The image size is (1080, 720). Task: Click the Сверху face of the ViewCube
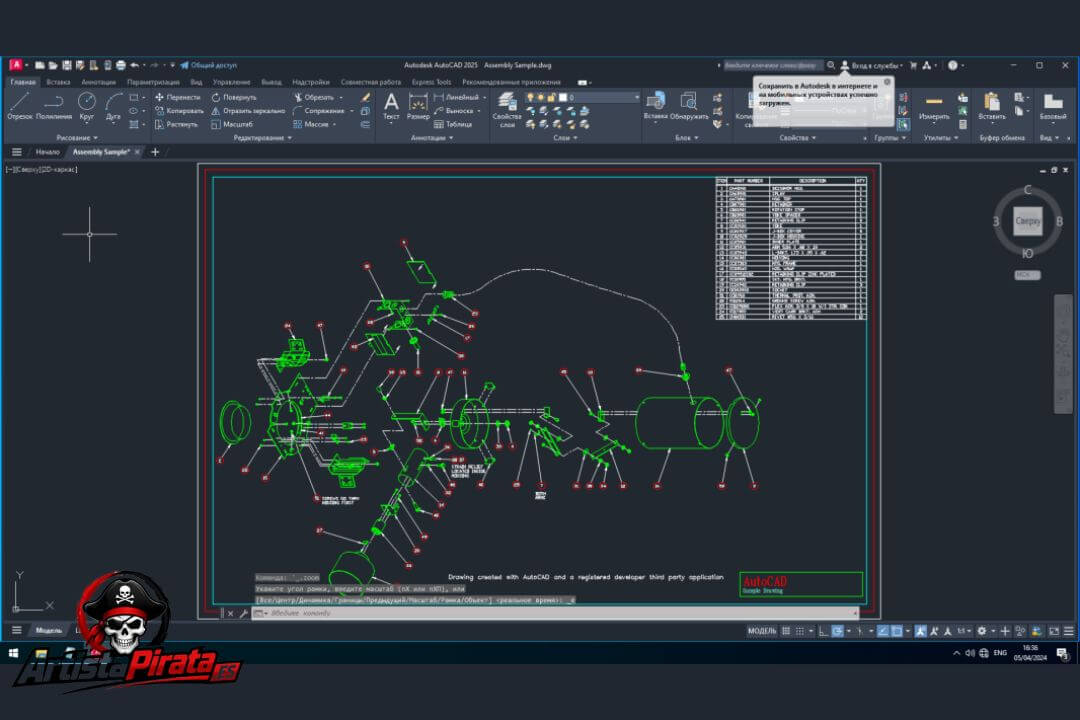[1027, 221]
